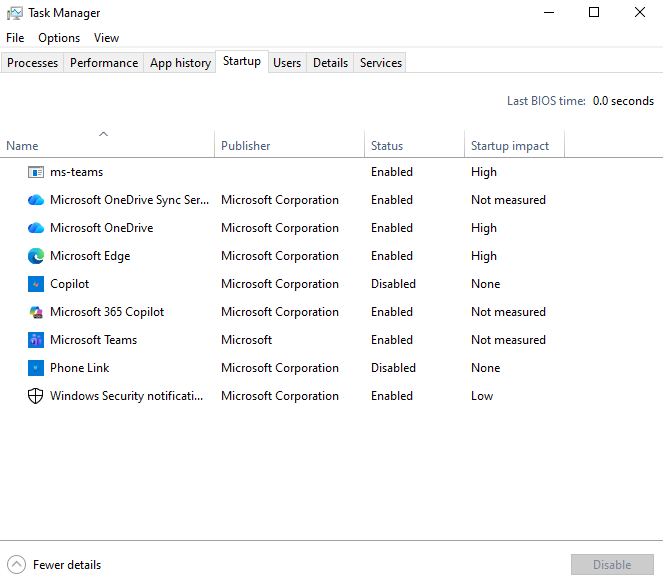This screenshot has width=663, height=585.
Task: Switch to the Details tab
Action: (330, 63)
